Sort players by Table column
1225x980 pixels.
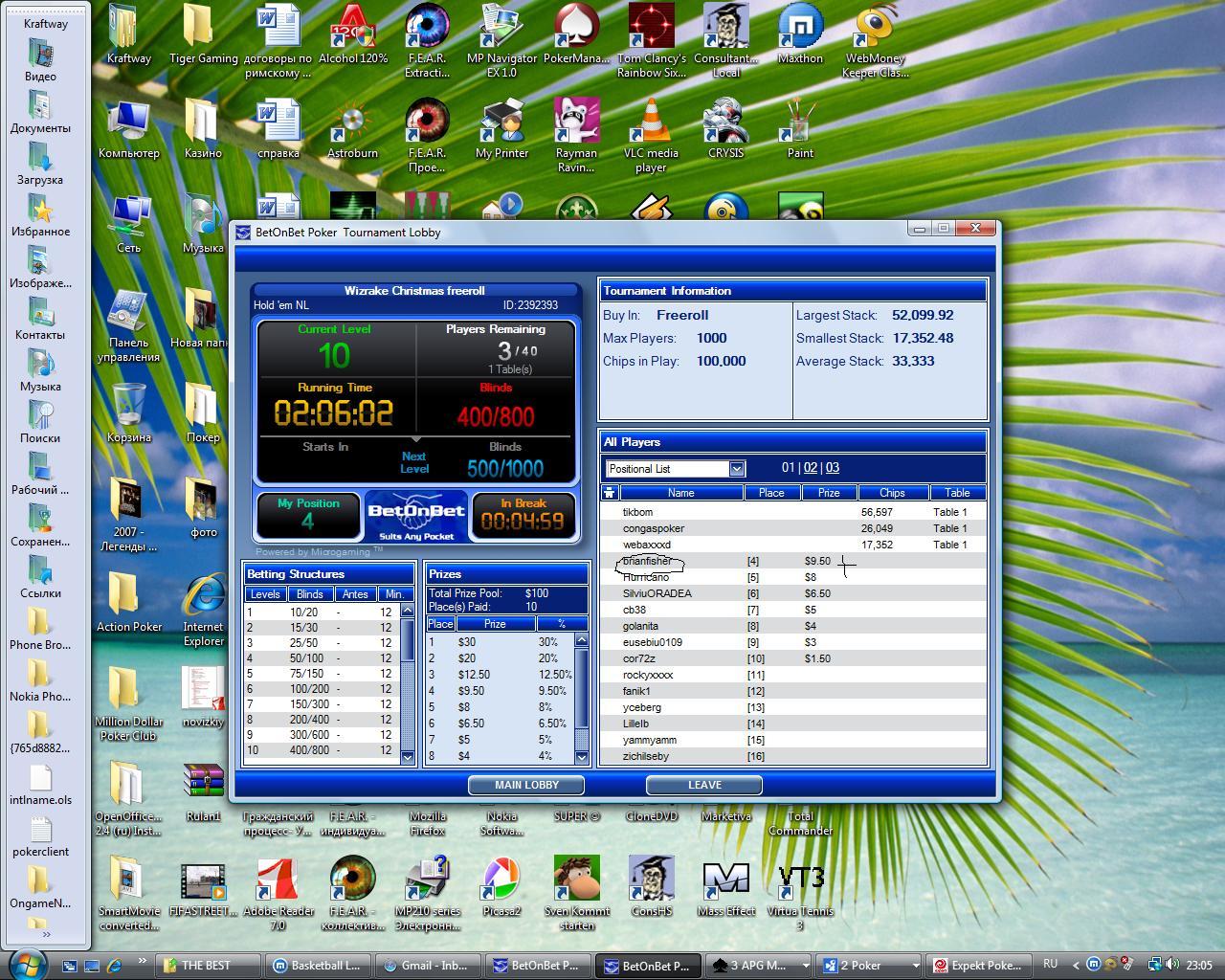(x=957, y=493)
